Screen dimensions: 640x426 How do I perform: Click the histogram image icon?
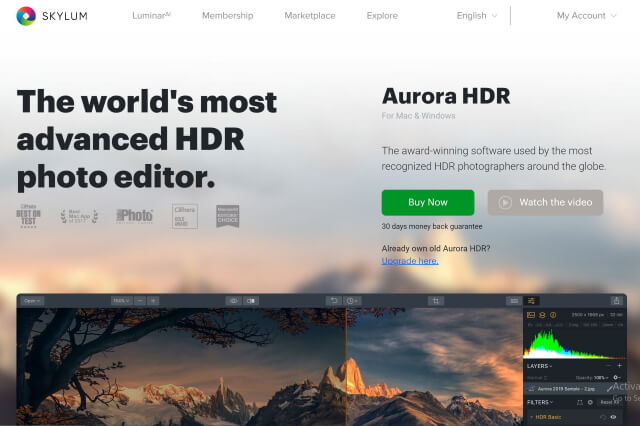[x=531, y=315]
